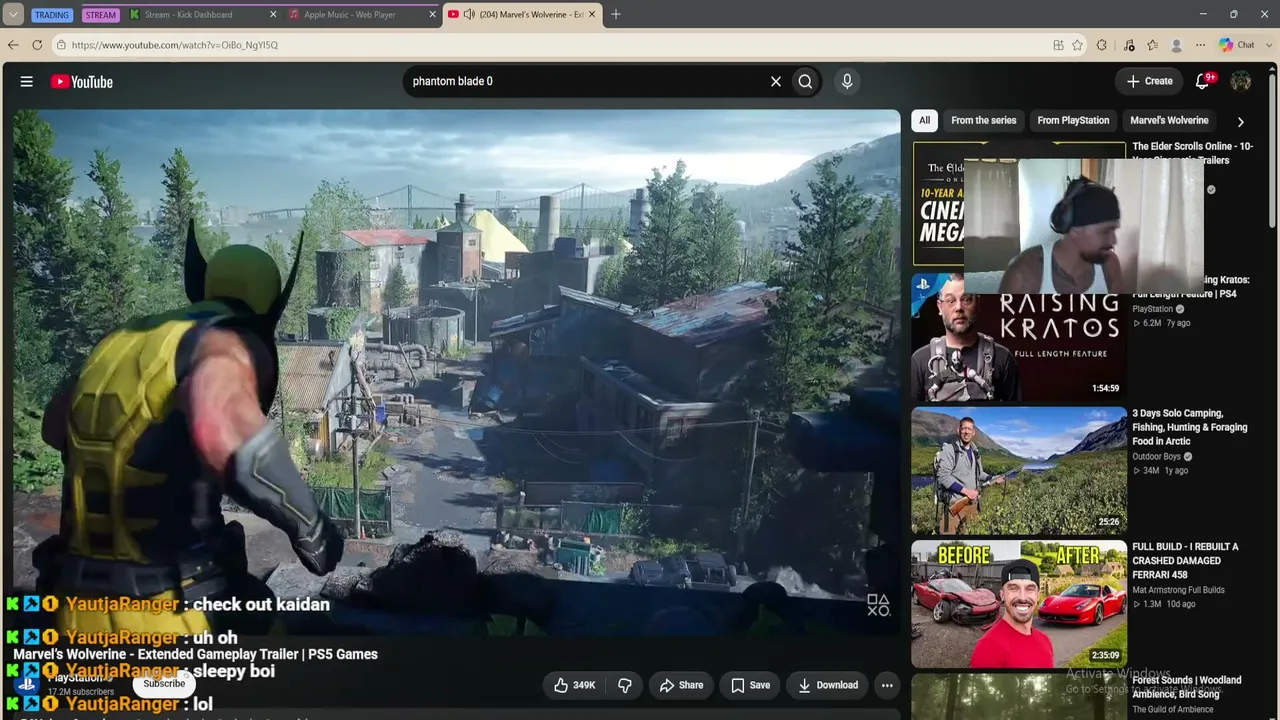Go back with the browser back arrow
The height and width of the screenshot is (720, 1280).
(13, 45)
